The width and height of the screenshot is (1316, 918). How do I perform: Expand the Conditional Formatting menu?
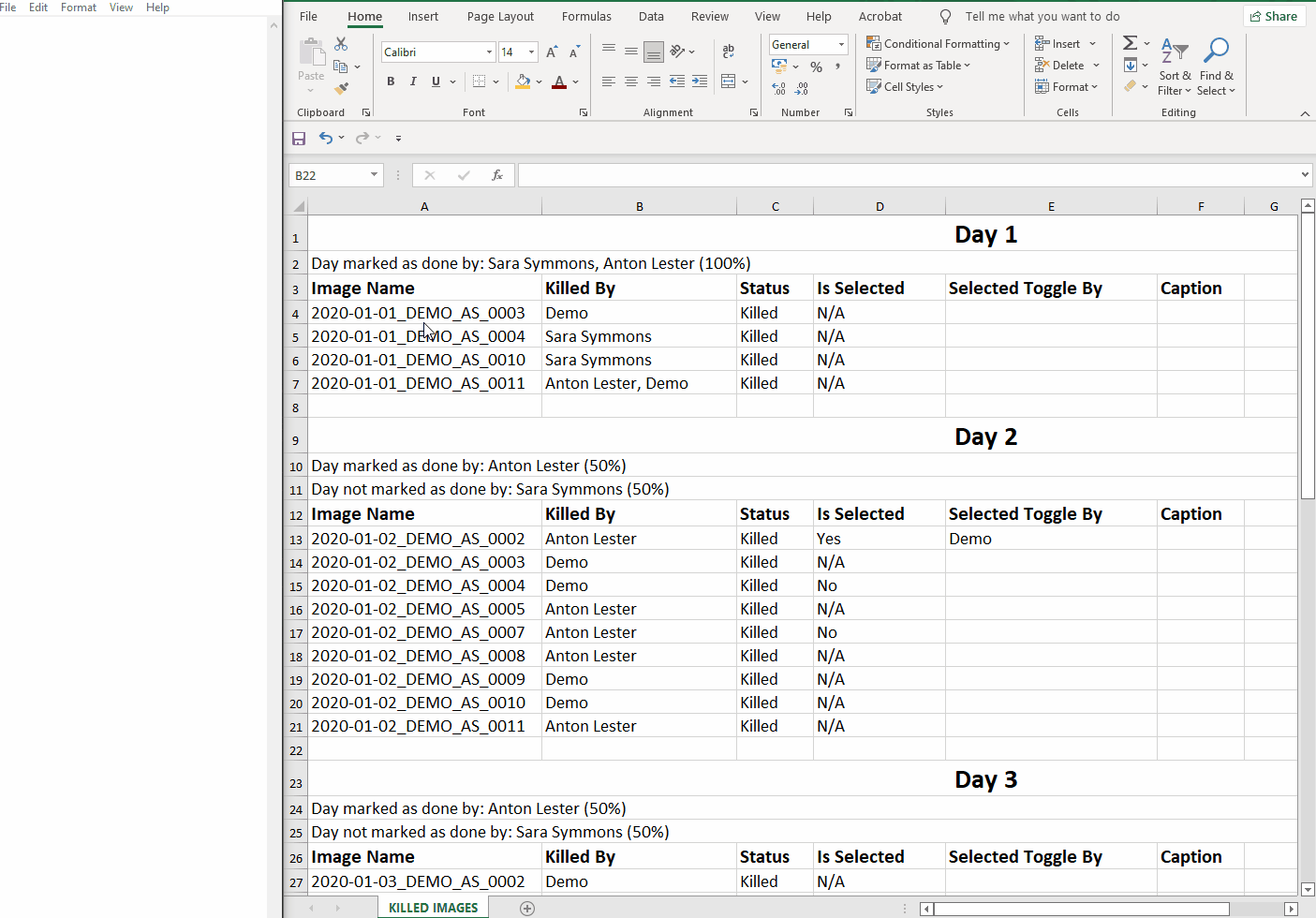coord(938,44)
